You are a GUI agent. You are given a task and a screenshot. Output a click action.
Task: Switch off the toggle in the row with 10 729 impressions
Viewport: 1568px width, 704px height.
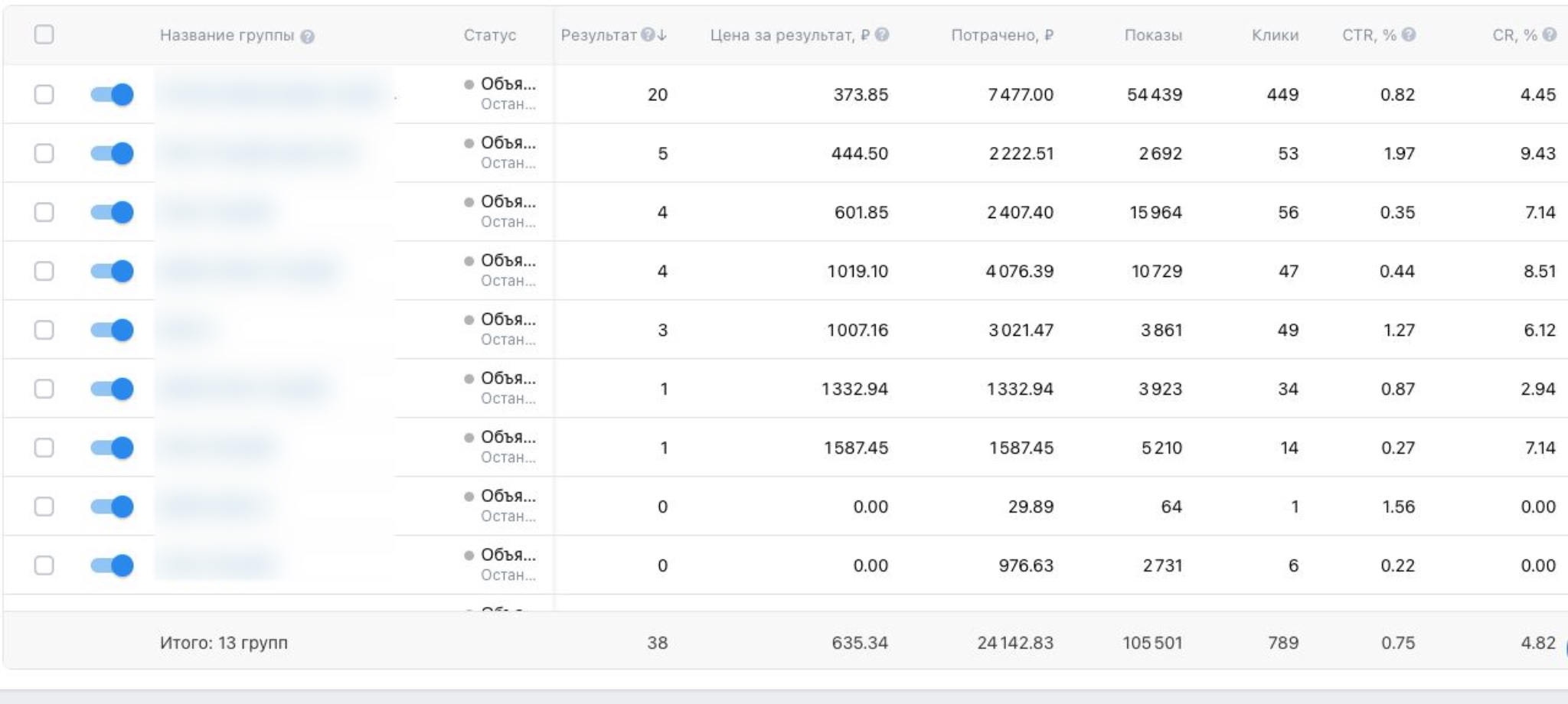(x=112, y=271)
